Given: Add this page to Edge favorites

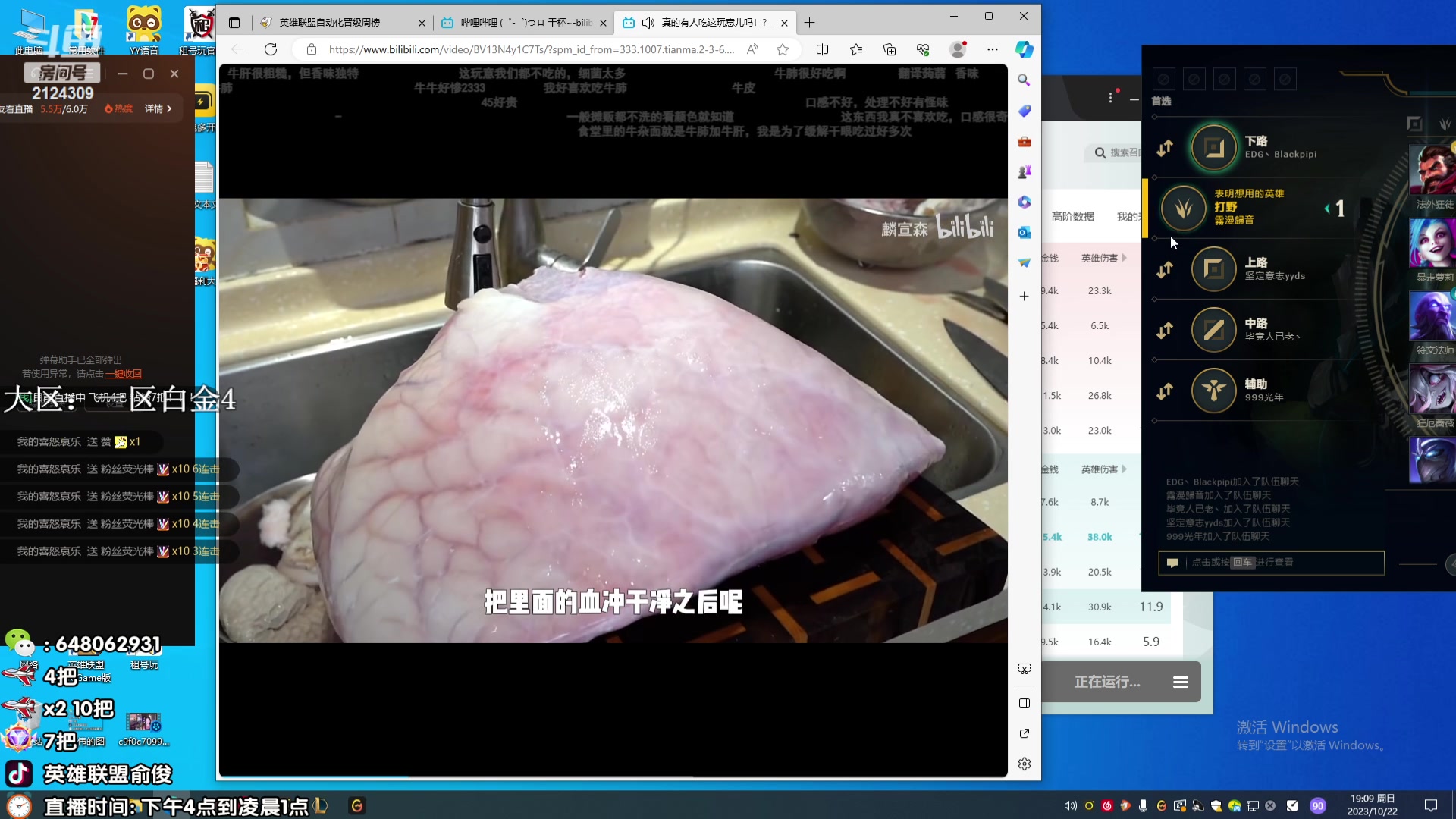Looking at the screenshot, I should click(783, 49).
